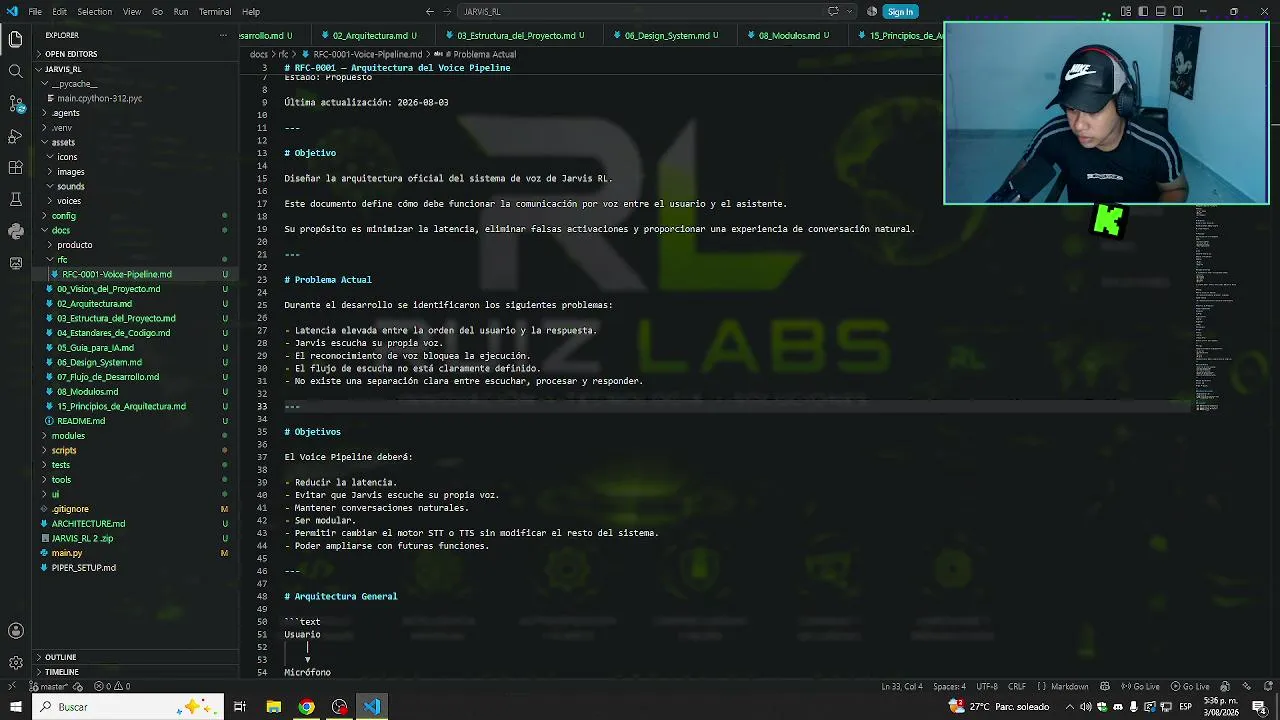Image resolution: width=1280 pixels, height=720 pixels.
Task: Open the Help menu
Action: pyautogui.click(x=251, y=12)
